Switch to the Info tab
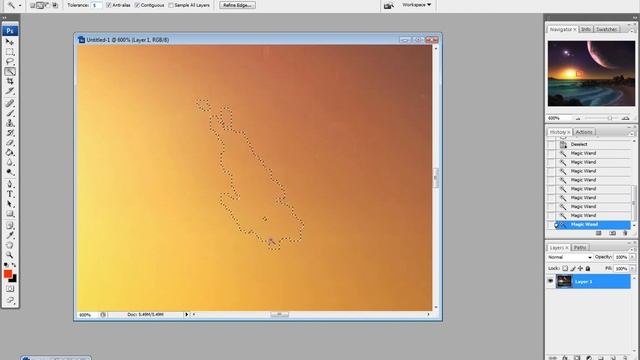The width and height of the screenshot is (640, 360). 585,29
